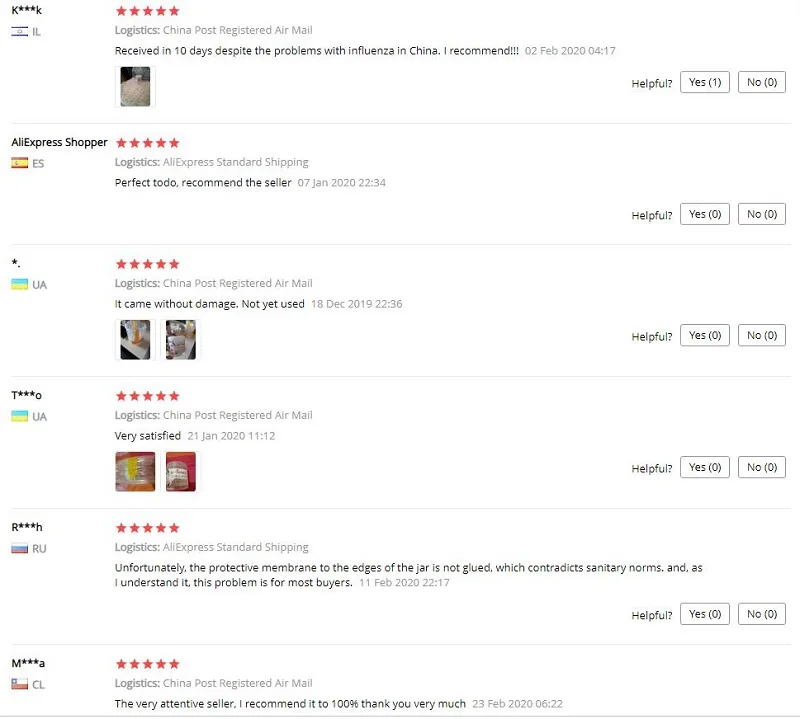Open first photo in T***o's review

click(x=135, y=472)
